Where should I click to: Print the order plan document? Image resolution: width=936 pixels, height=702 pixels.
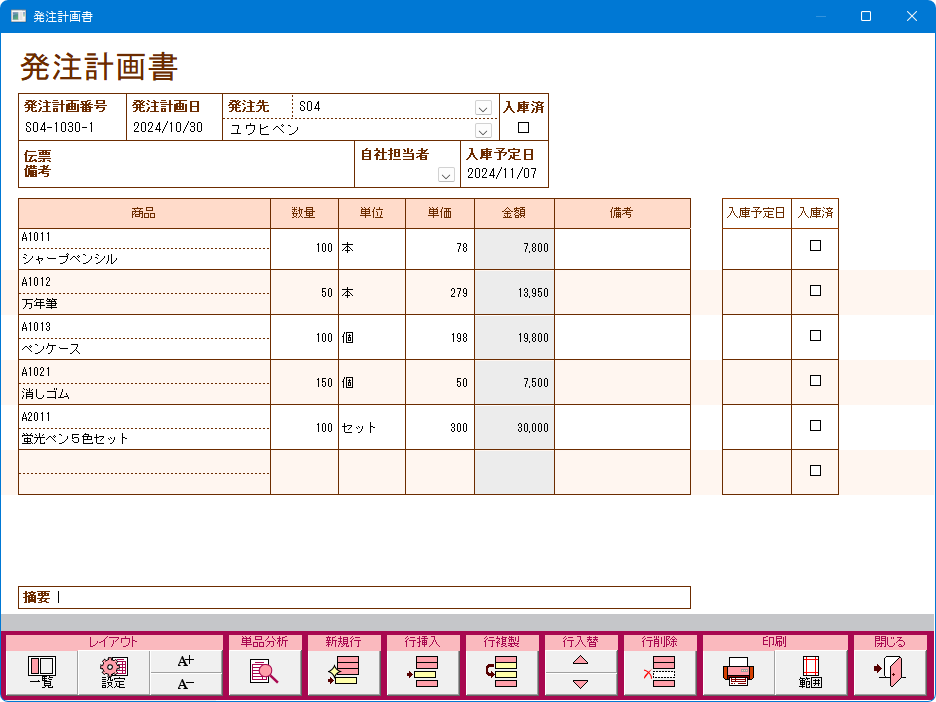click(738, 672)
